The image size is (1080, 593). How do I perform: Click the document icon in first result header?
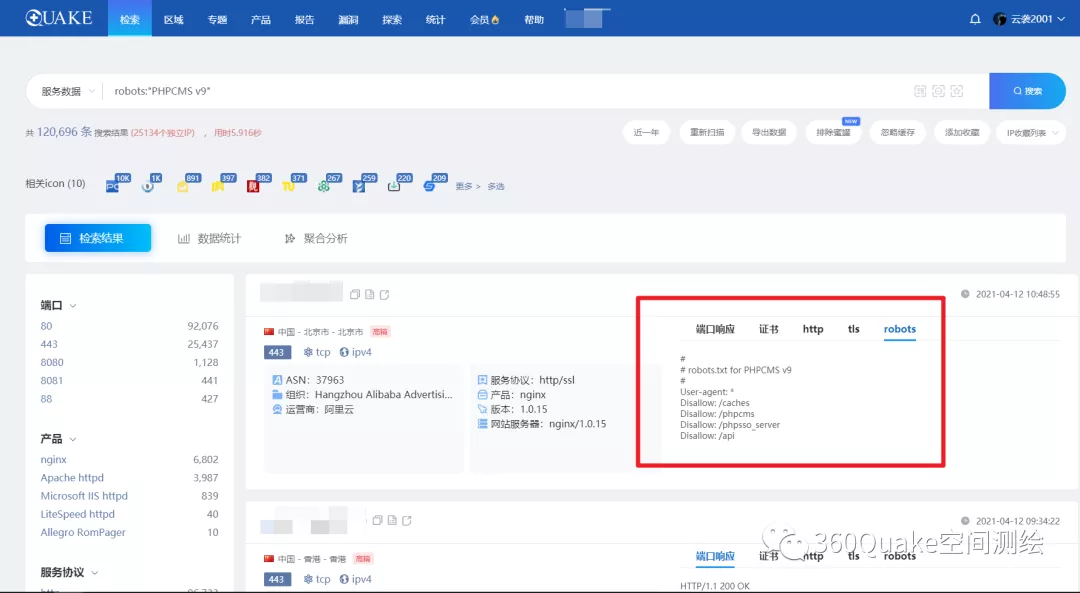click(369, 294)
